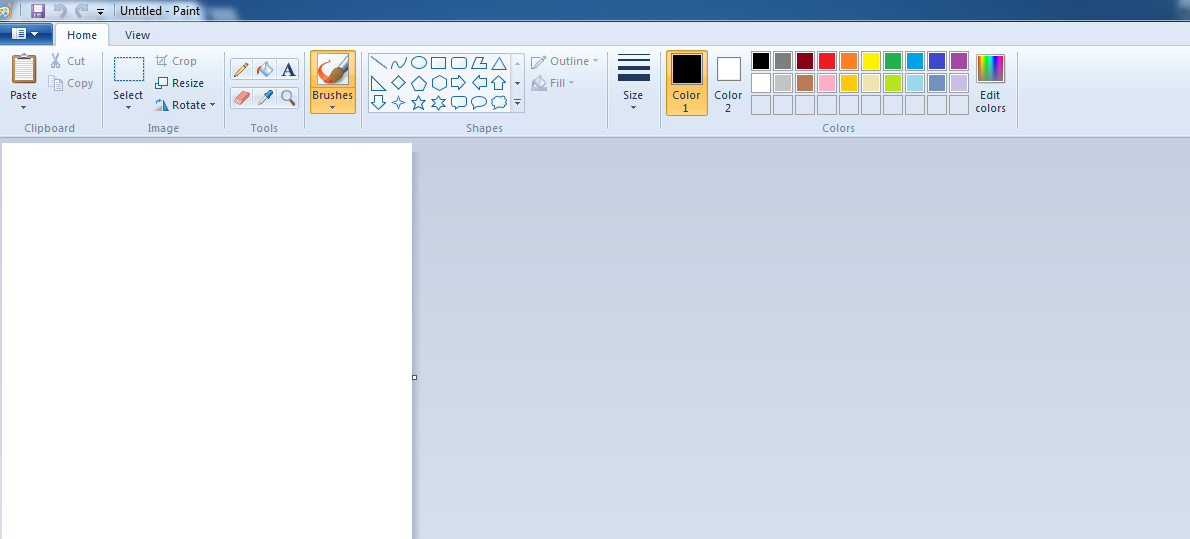Pick the Six-point star shape
The width and height of the screenshot is (1190, 539).
(439, 102)
